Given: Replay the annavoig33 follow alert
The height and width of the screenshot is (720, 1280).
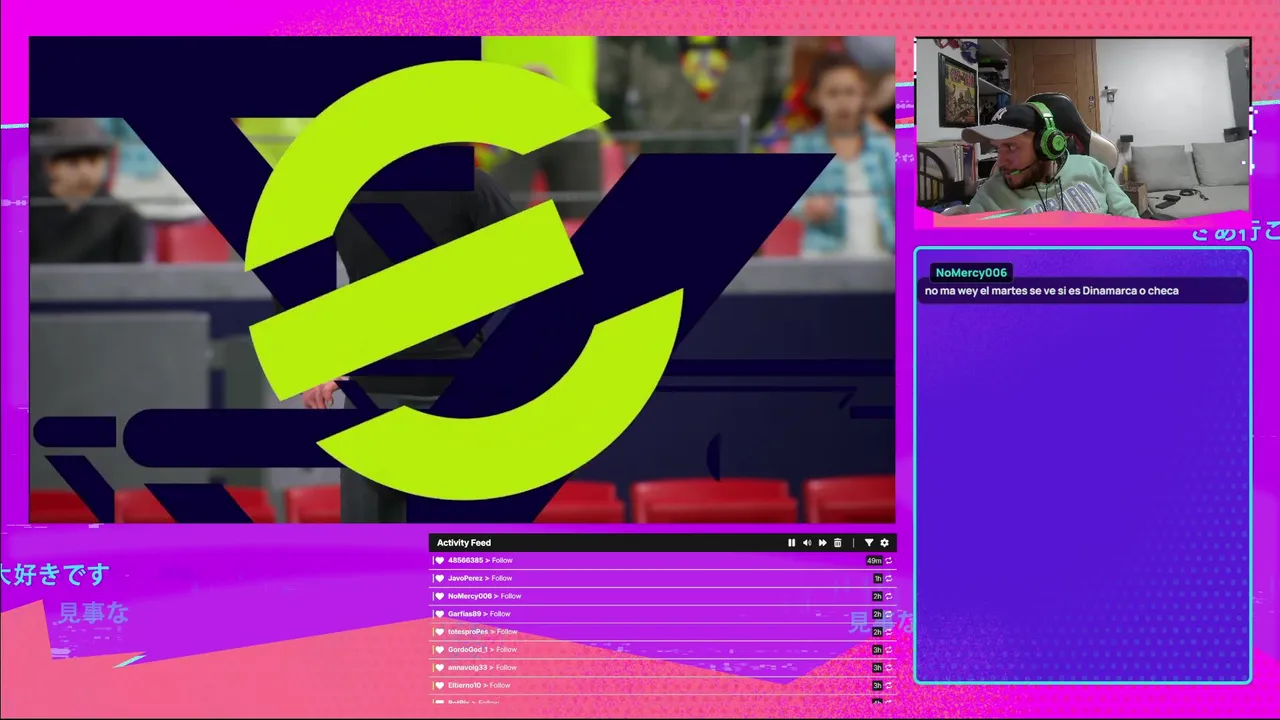Looking at the screenshot, I should [888, 668].
